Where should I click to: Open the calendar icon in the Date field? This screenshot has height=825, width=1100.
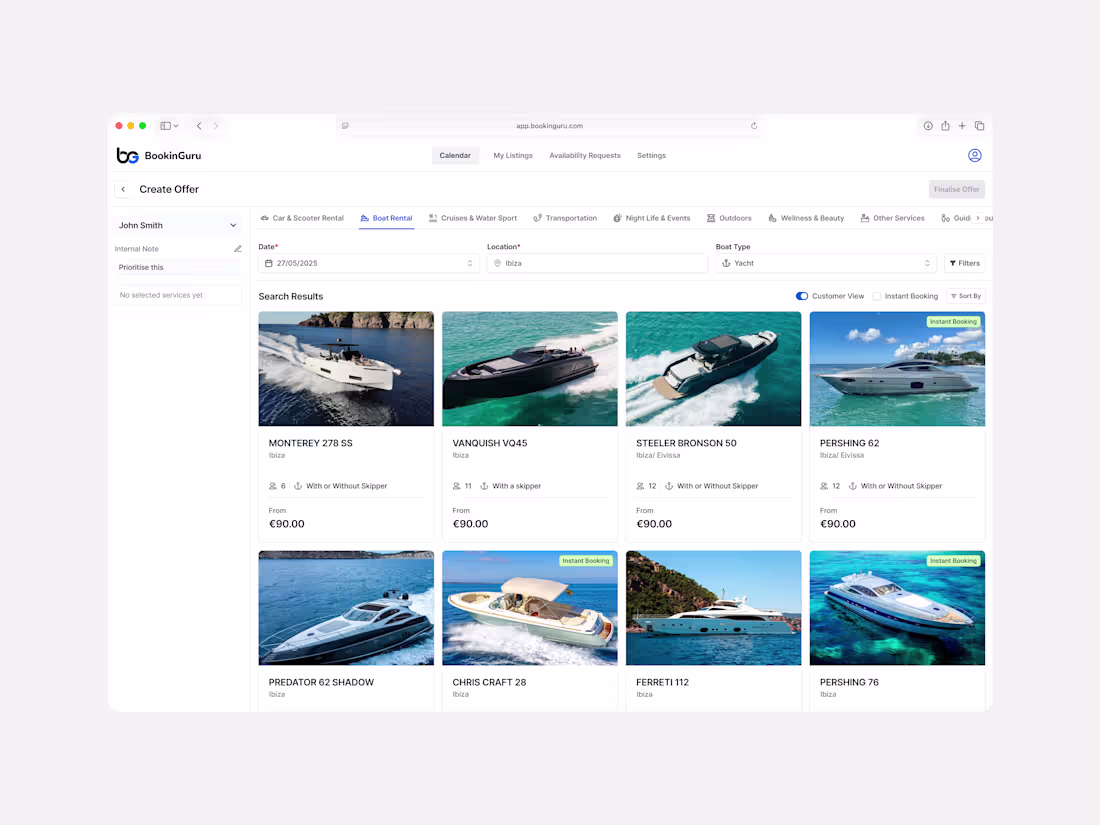point(268,263)
